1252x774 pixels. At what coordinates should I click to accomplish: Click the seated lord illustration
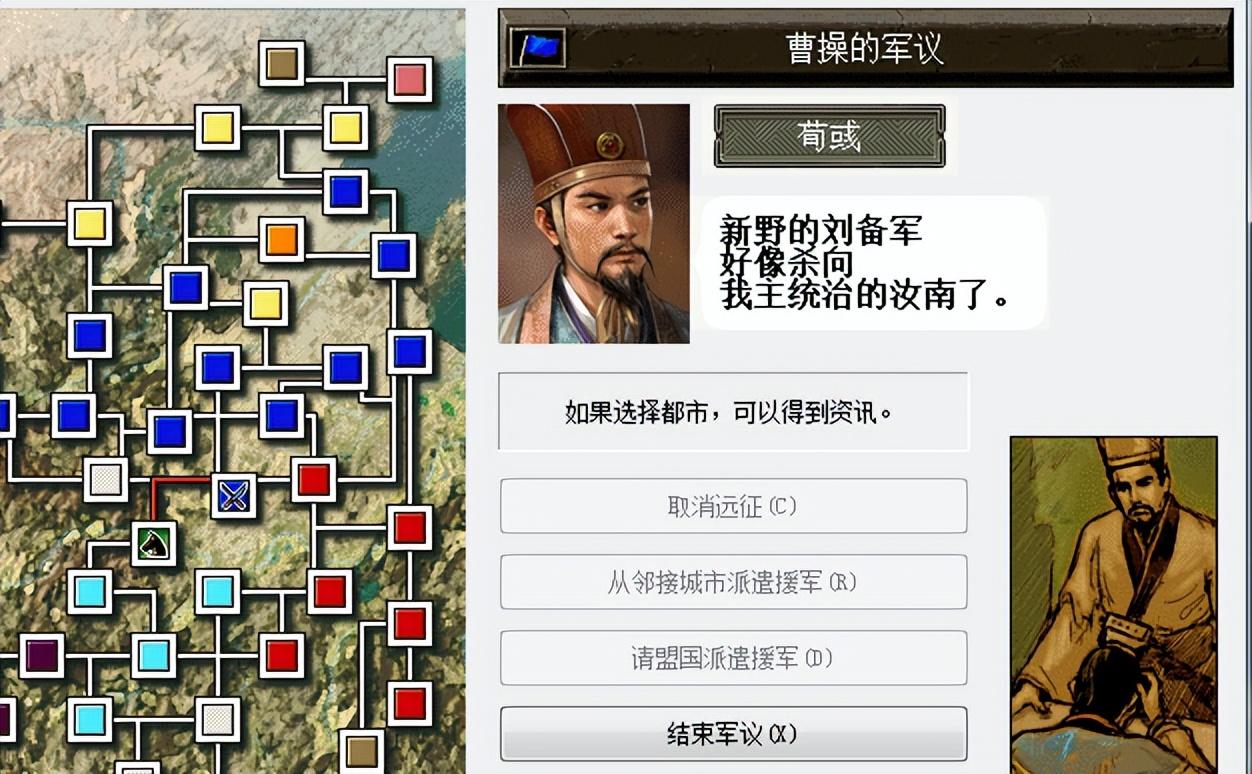click(x=1113, y=604)
